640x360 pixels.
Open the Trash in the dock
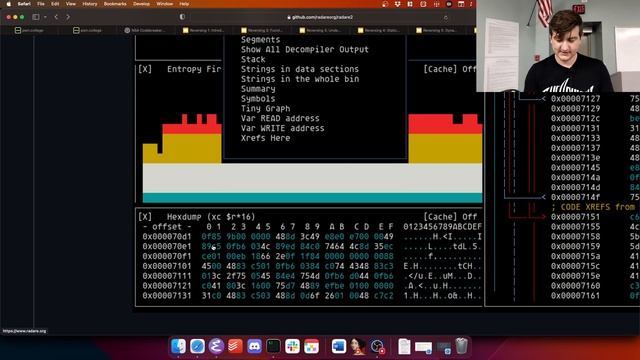point(461,347)
